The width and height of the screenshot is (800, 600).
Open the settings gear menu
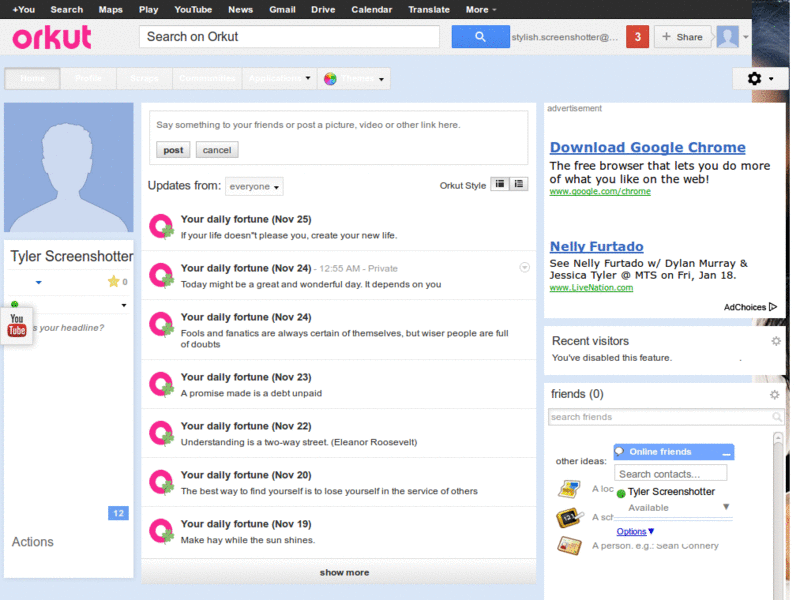[759, 79]
